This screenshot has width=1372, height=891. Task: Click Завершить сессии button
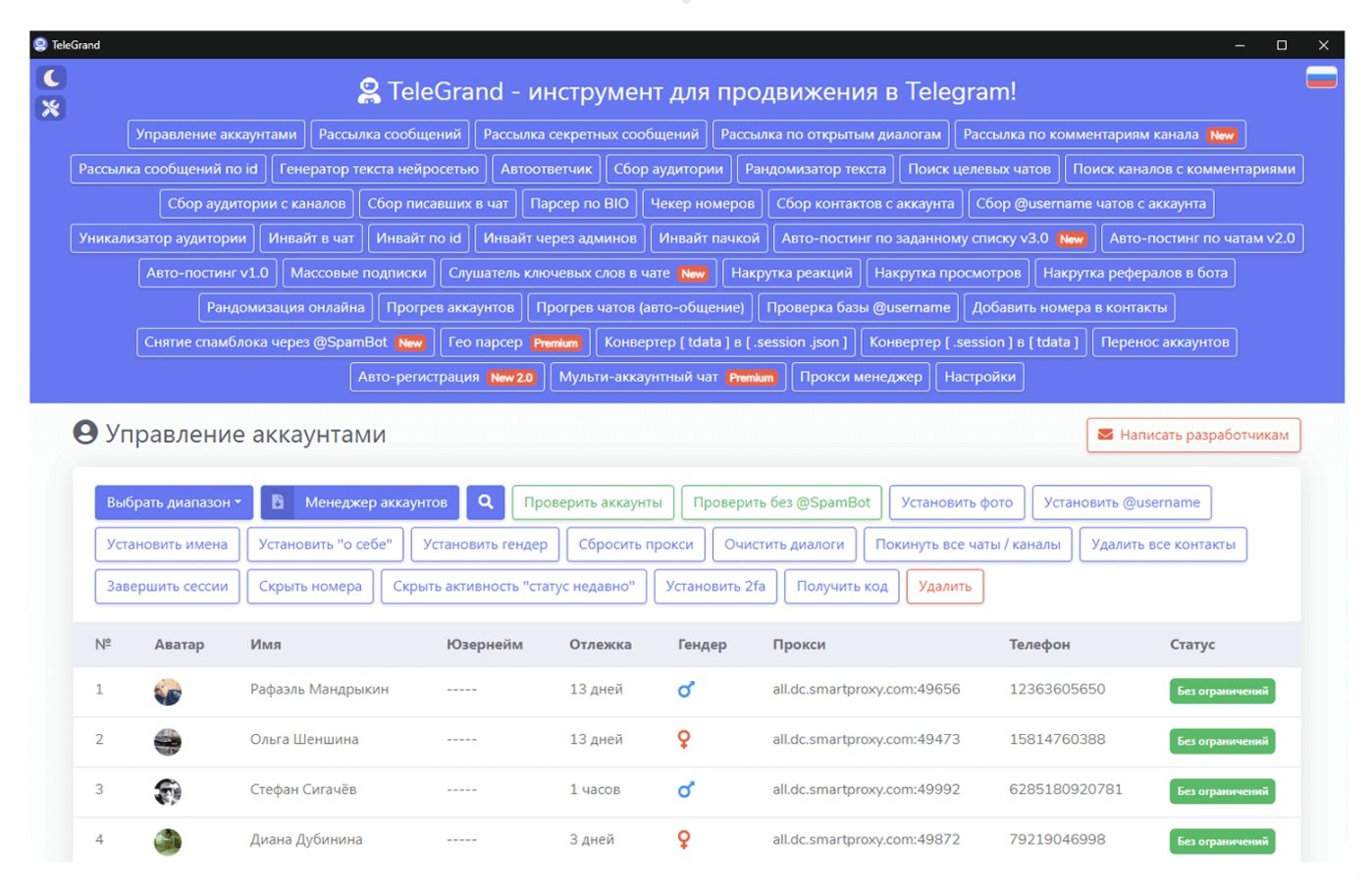pos(167,587)
